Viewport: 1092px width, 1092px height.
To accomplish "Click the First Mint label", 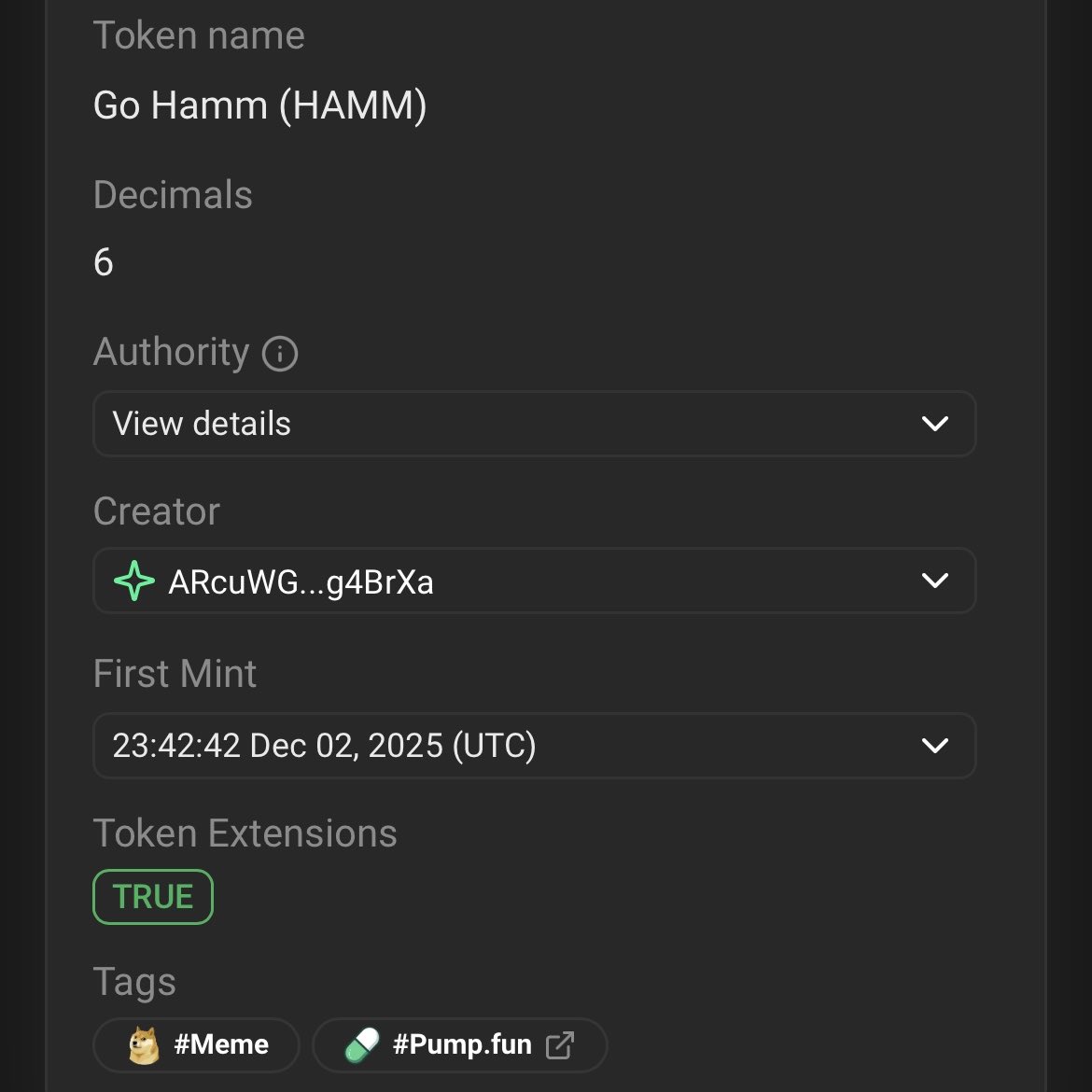I will click(x=175, y=674).
